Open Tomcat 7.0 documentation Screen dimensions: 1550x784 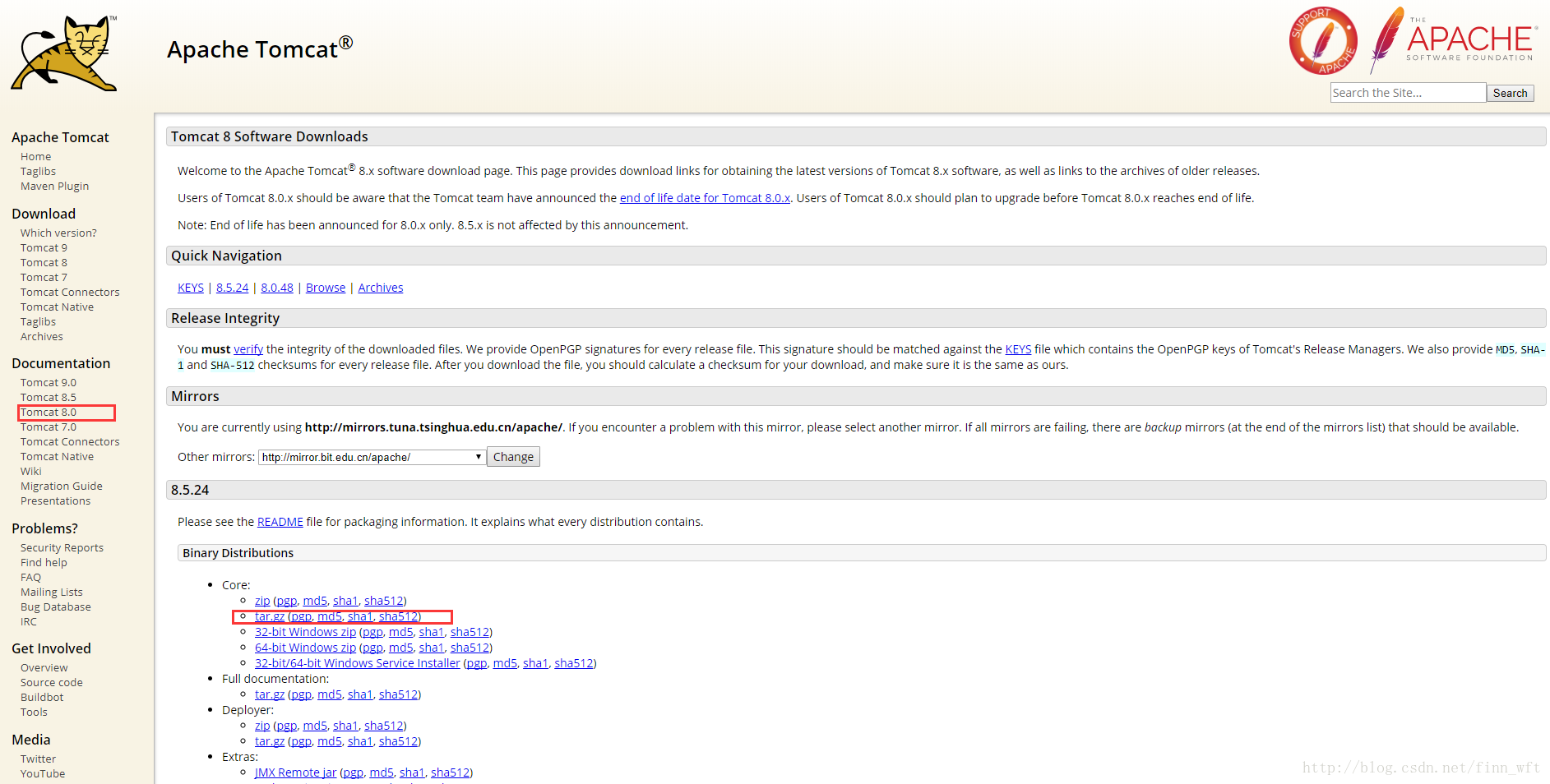48,427
